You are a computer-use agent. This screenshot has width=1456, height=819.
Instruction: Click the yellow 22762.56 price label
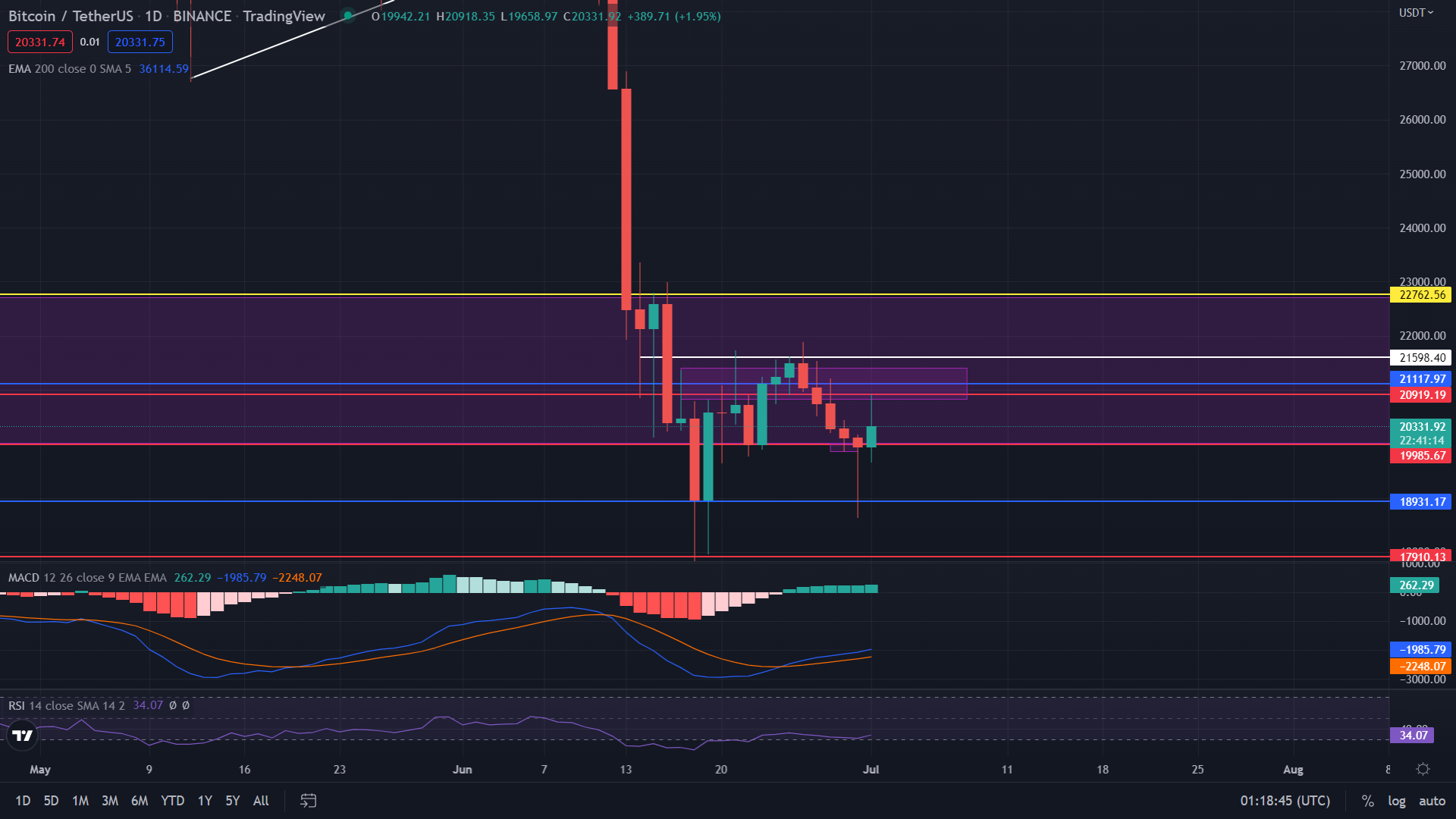tap(1421, 294)
